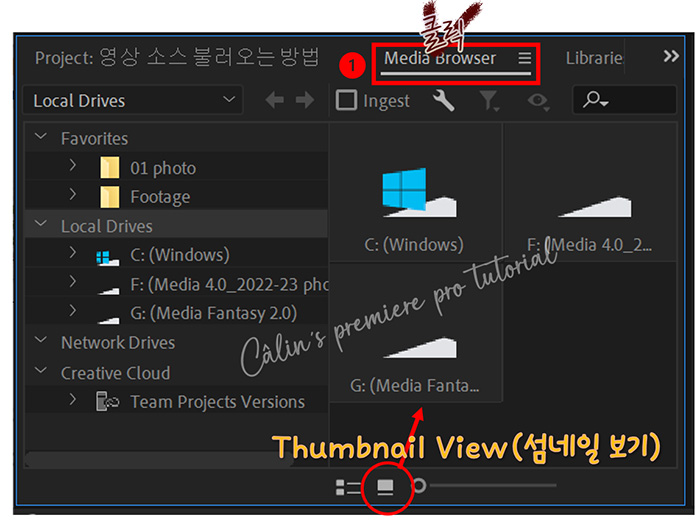
Task: Open ingest settings wrench icon
Action: (x=444, y=100)
